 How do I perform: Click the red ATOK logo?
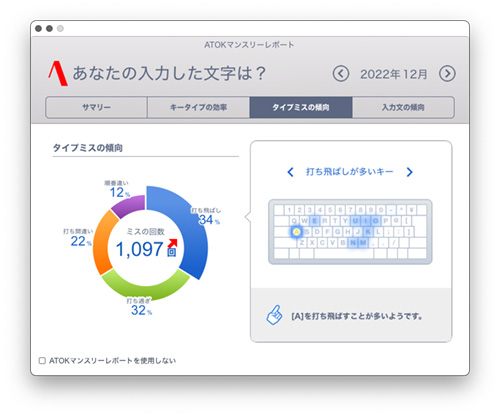(58, 73)
